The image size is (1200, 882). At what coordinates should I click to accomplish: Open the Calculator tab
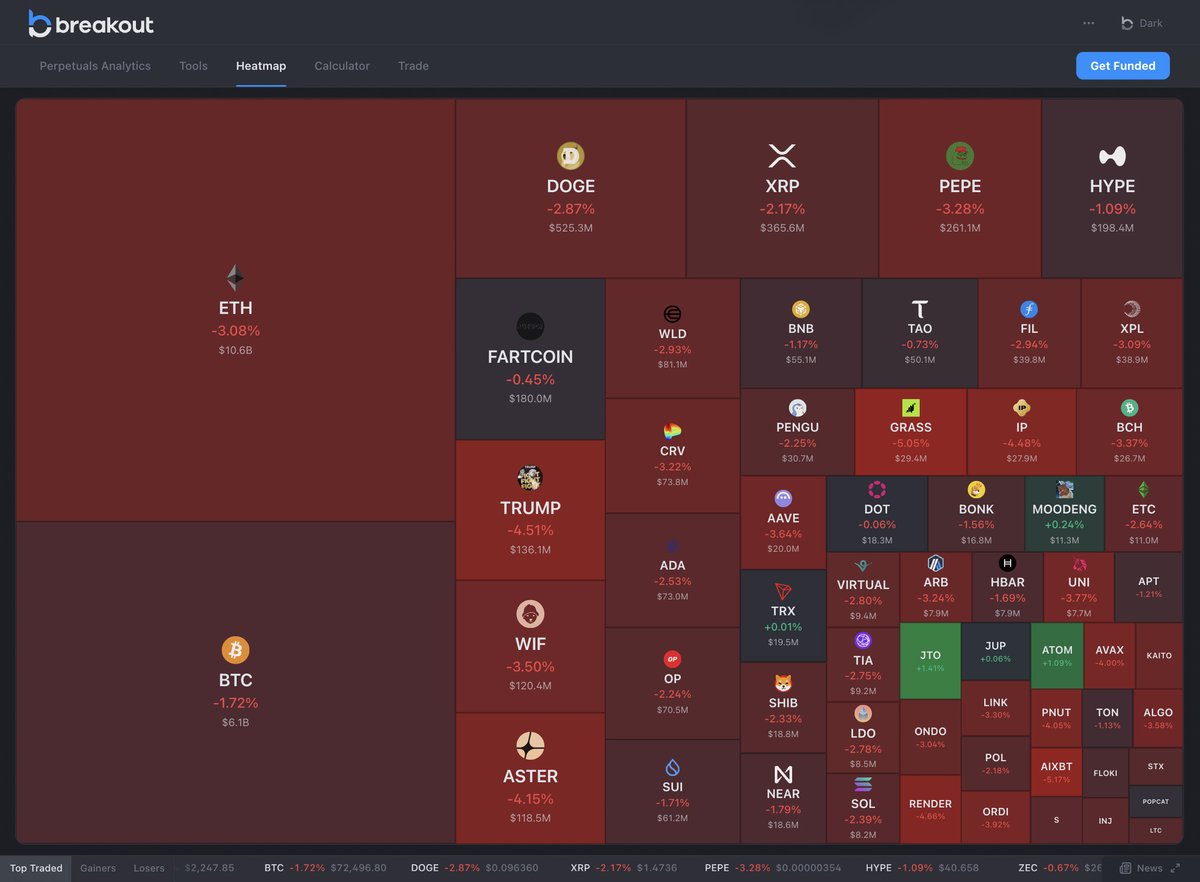coord(342,66)
